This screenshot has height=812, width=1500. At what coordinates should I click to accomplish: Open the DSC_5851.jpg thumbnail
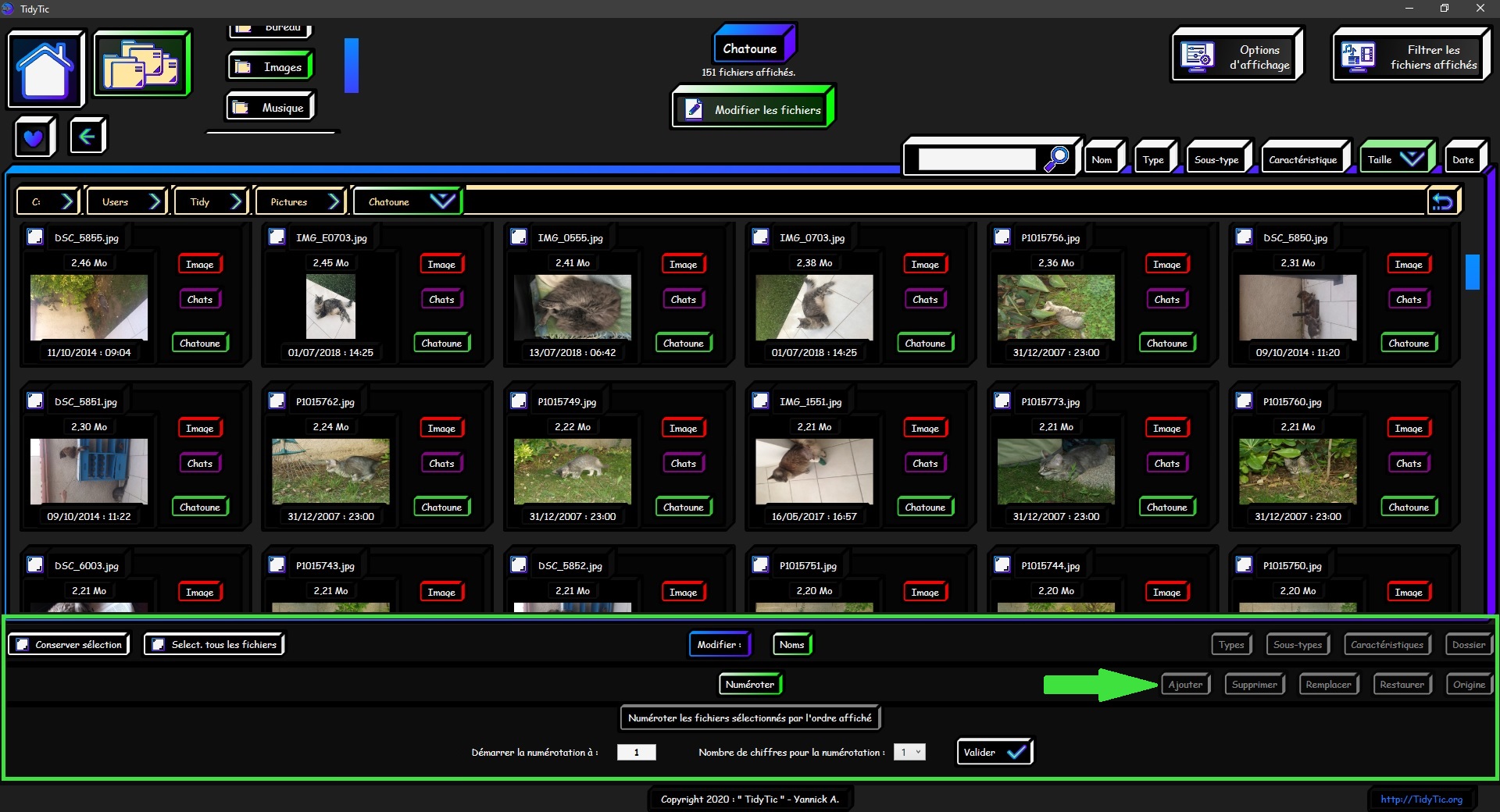89,471
